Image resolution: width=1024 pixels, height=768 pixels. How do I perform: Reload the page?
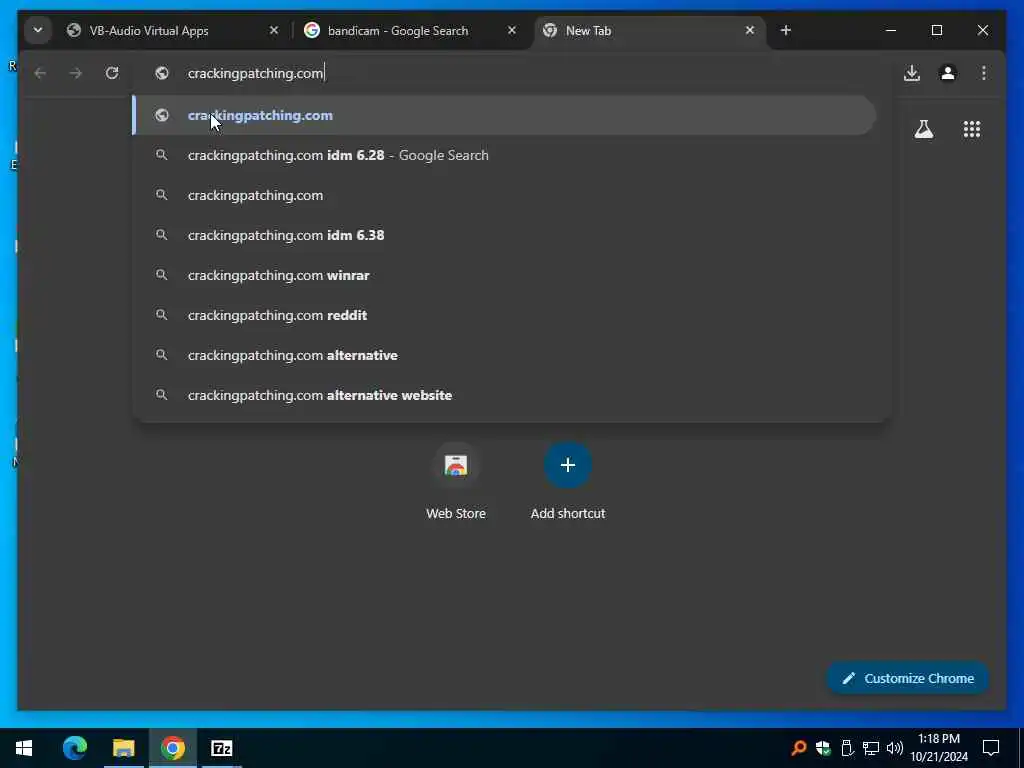(112, 73)
